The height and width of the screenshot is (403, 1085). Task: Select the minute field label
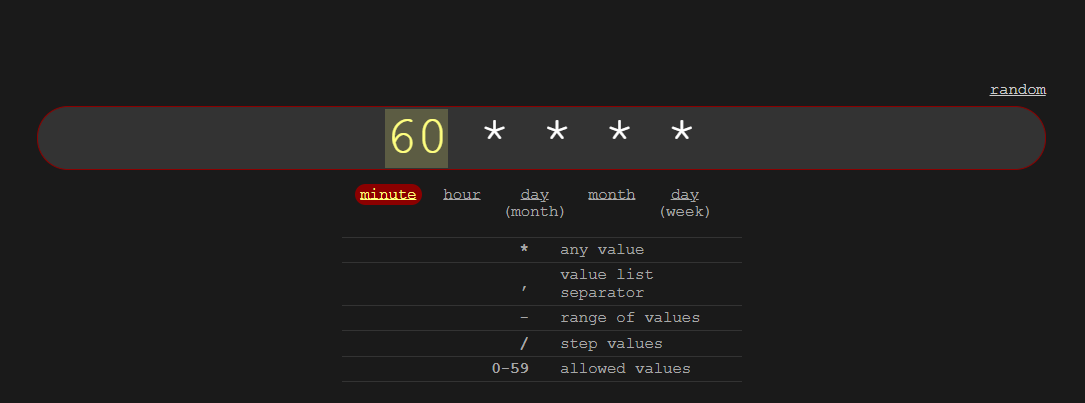coord(388,195)
